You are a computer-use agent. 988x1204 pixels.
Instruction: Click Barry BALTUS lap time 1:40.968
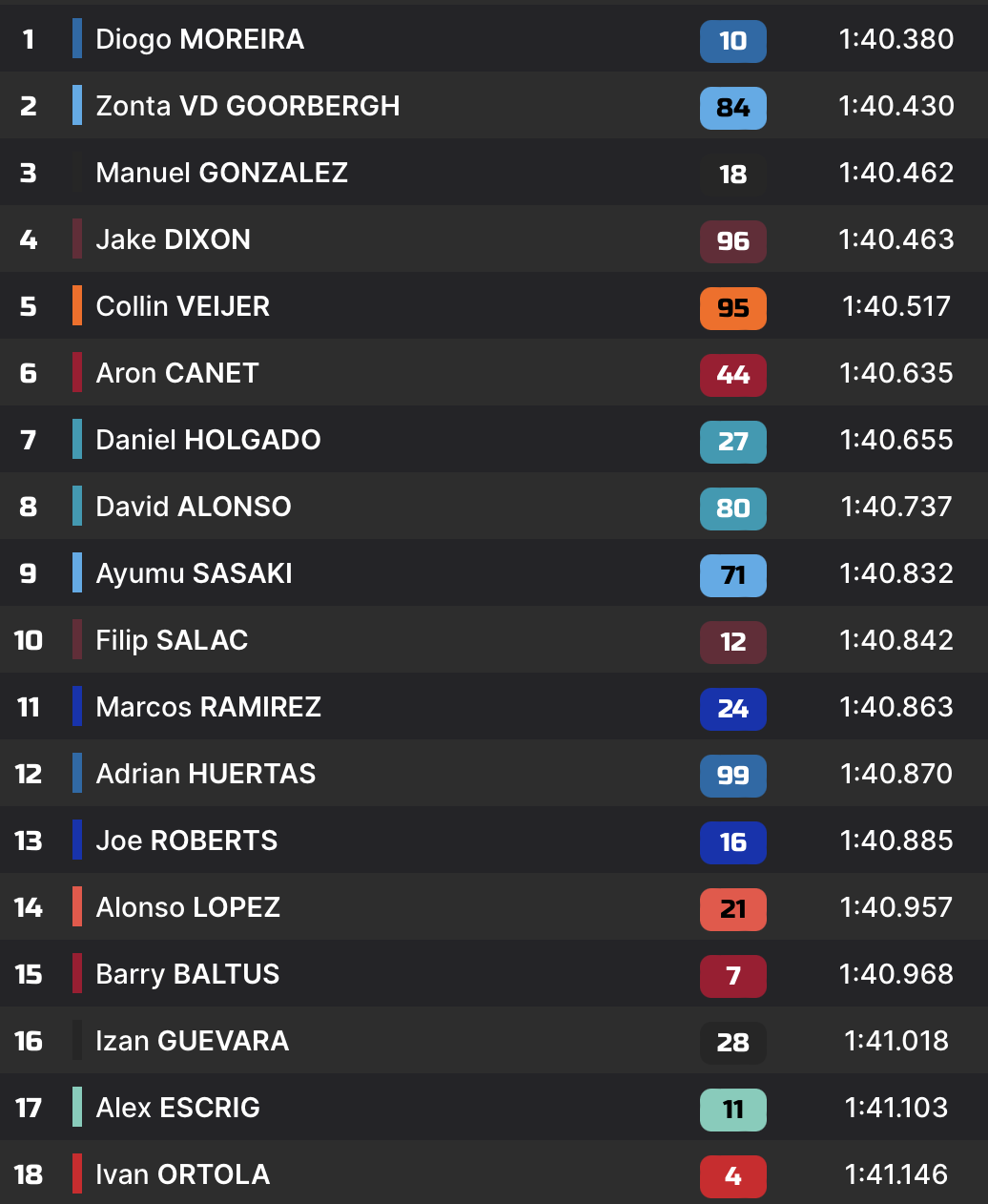tap(896, 974)
